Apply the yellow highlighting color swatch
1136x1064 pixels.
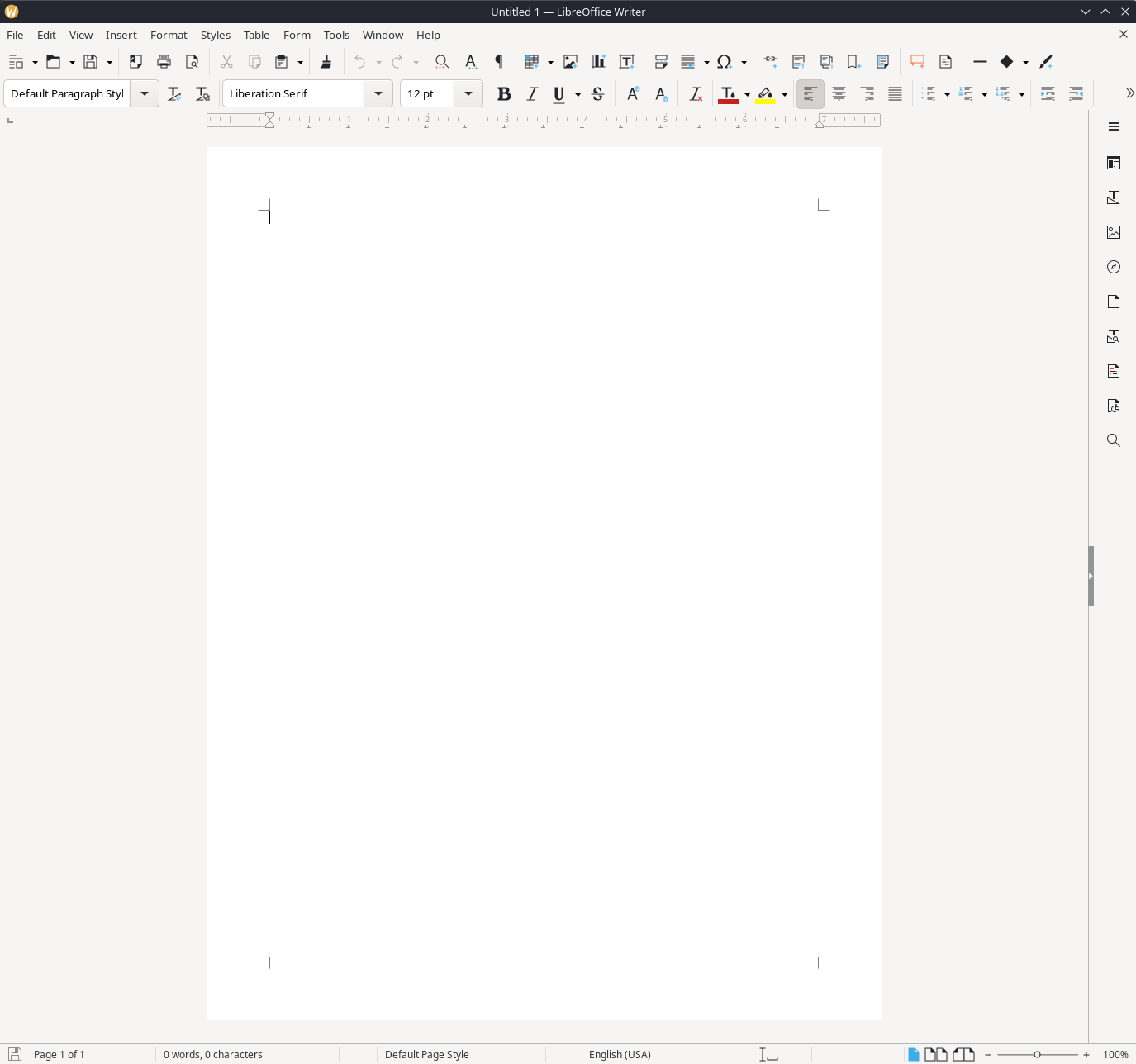766,94
